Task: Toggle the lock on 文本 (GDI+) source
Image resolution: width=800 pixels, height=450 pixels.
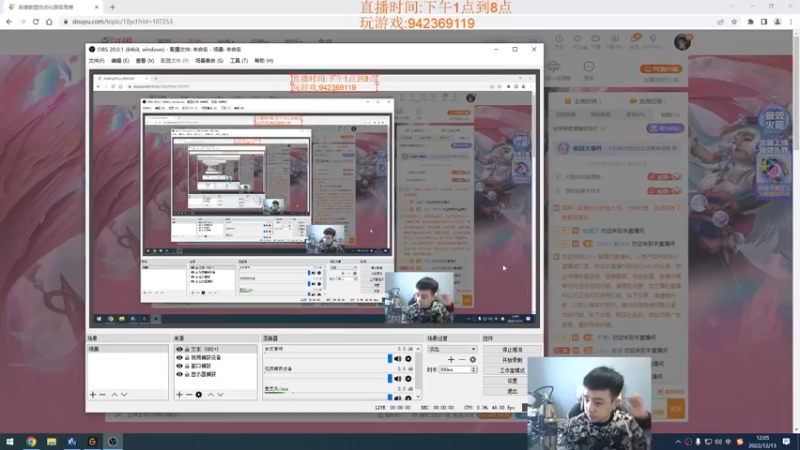Action: [x=187, y=349]
